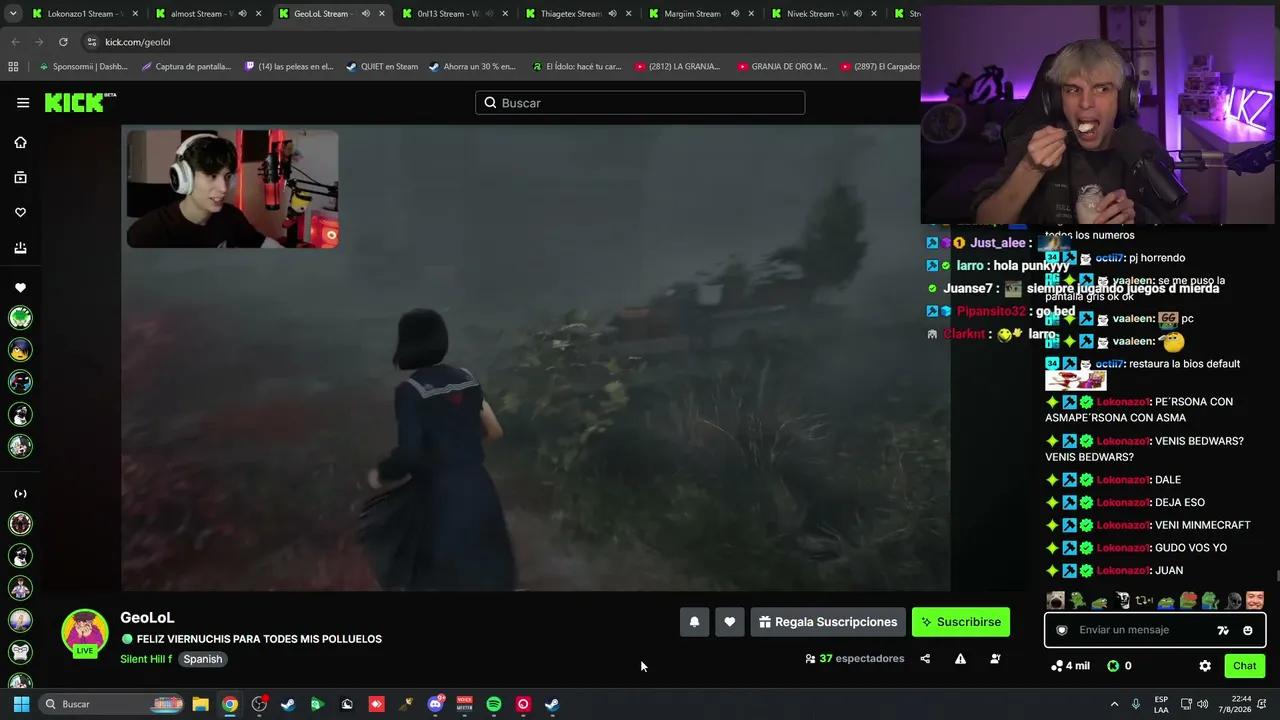
Task: Click the notification bell for GeoLoL
Action: [695, 622]
